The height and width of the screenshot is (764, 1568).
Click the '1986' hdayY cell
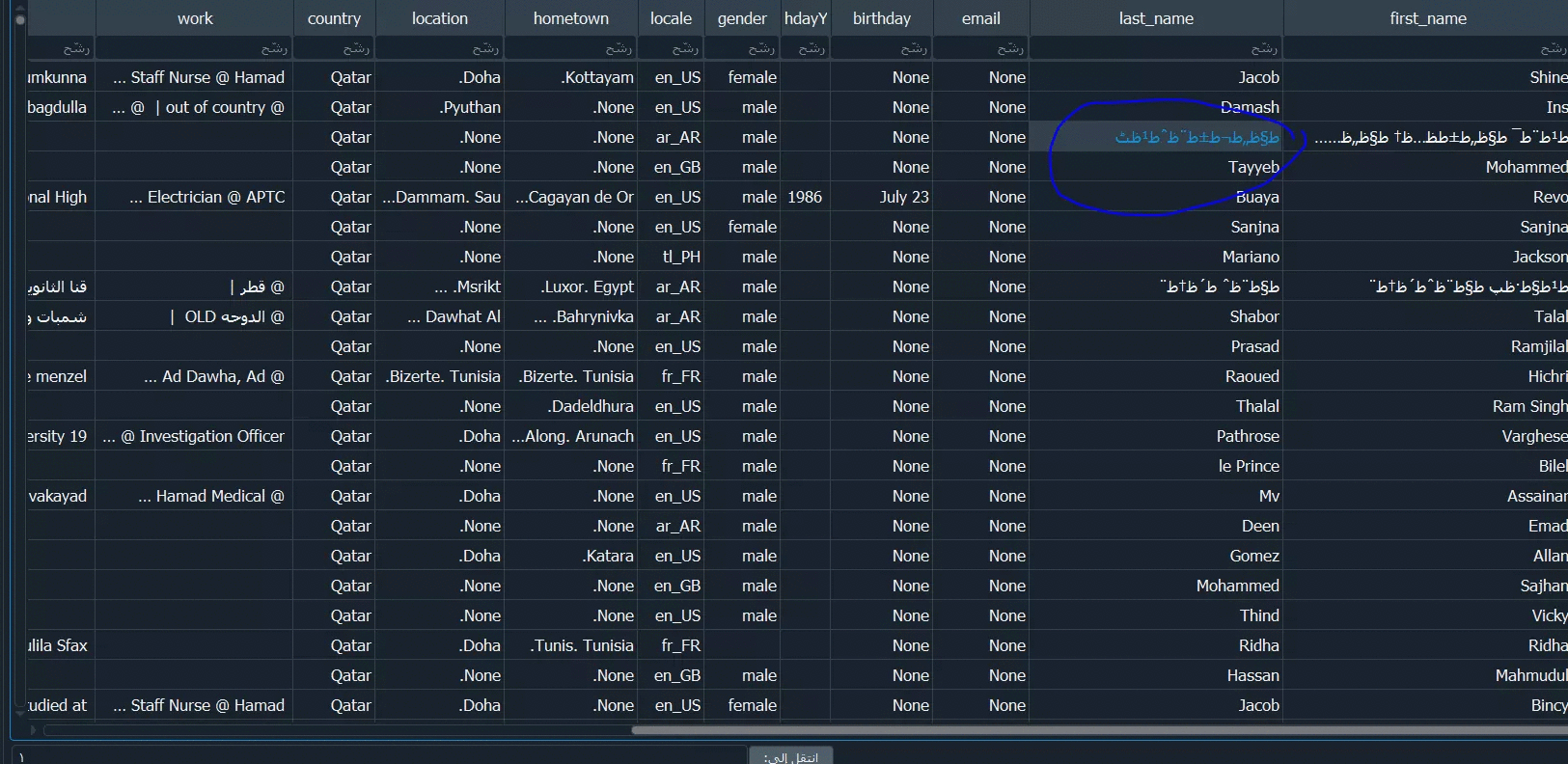805,197
